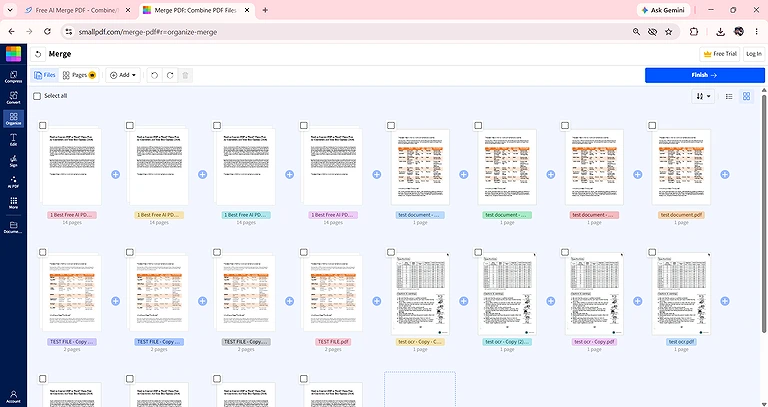Rotate selected files counterclockwise
Viewport: 768px width, 407px height.
click(154, 75)
